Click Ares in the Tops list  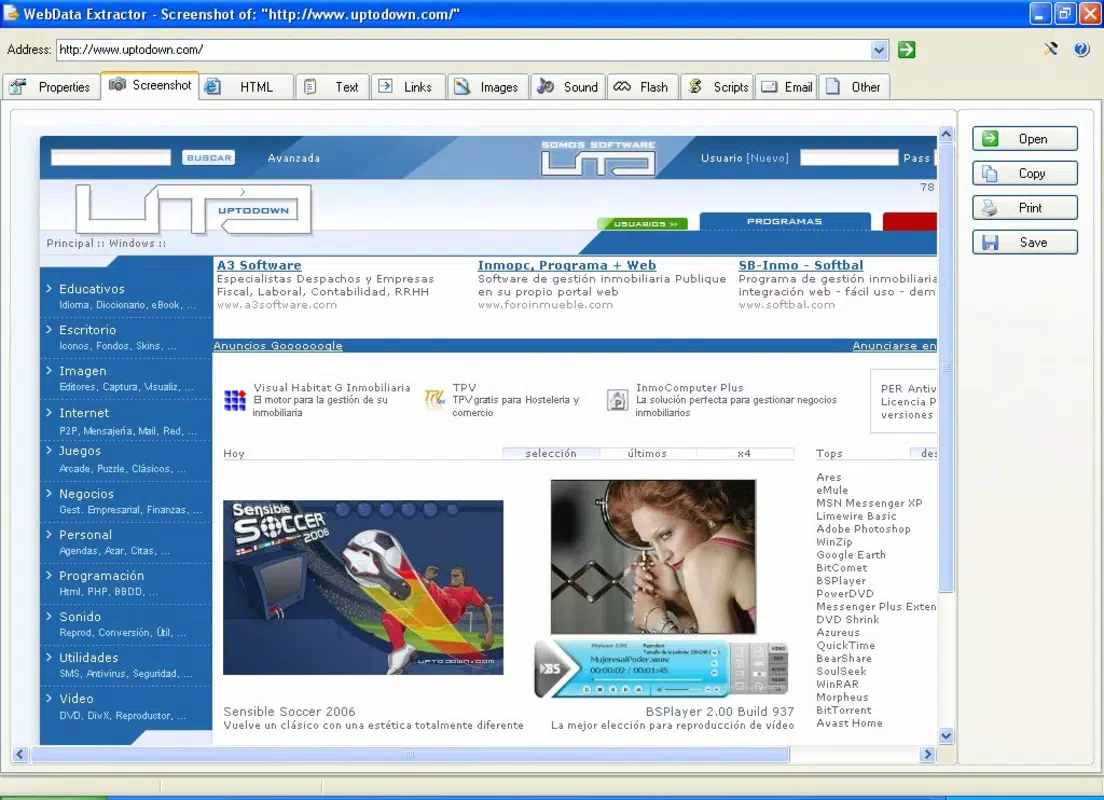[x=829, y=477]
